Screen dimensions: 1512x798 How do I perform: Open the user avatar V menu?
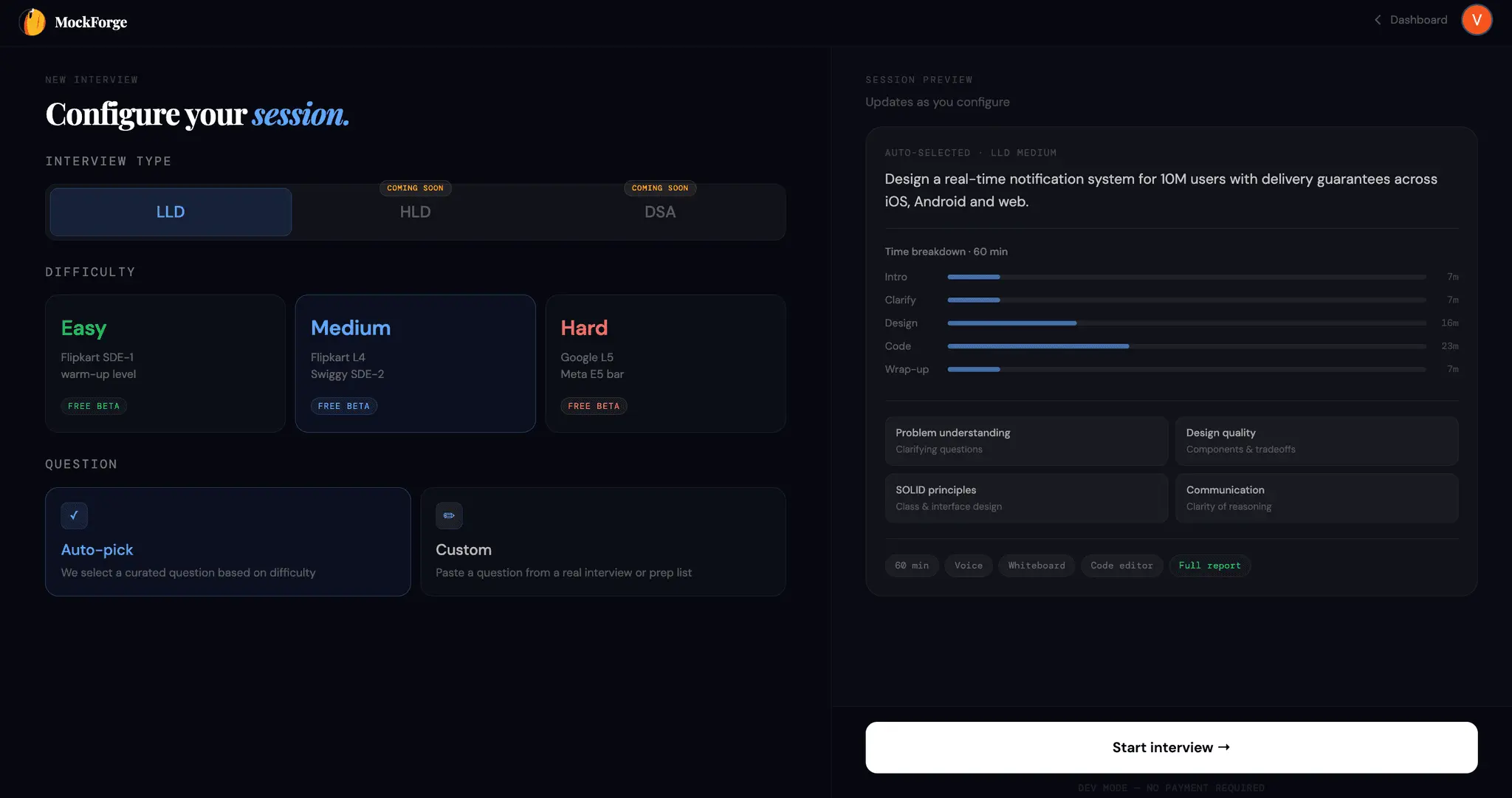point(1477,20)
